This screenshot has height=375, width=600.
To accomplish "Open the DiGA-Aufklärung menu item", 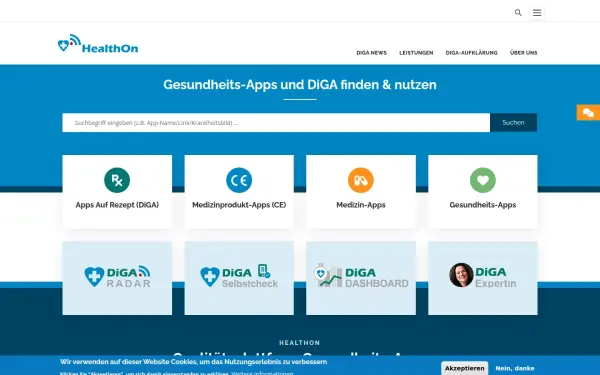I will click(x=471, y=53).
